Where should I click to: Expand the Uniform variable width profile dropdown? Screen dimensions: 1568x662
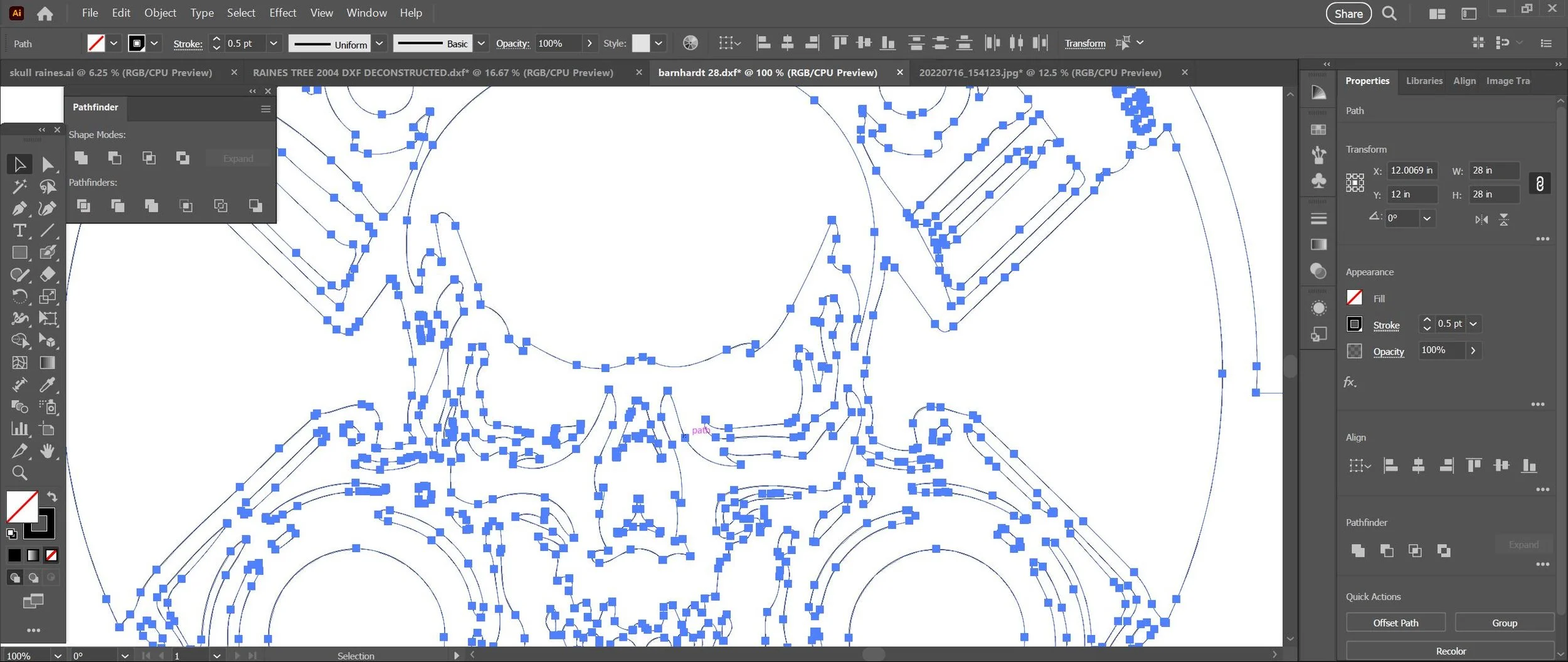379,43
